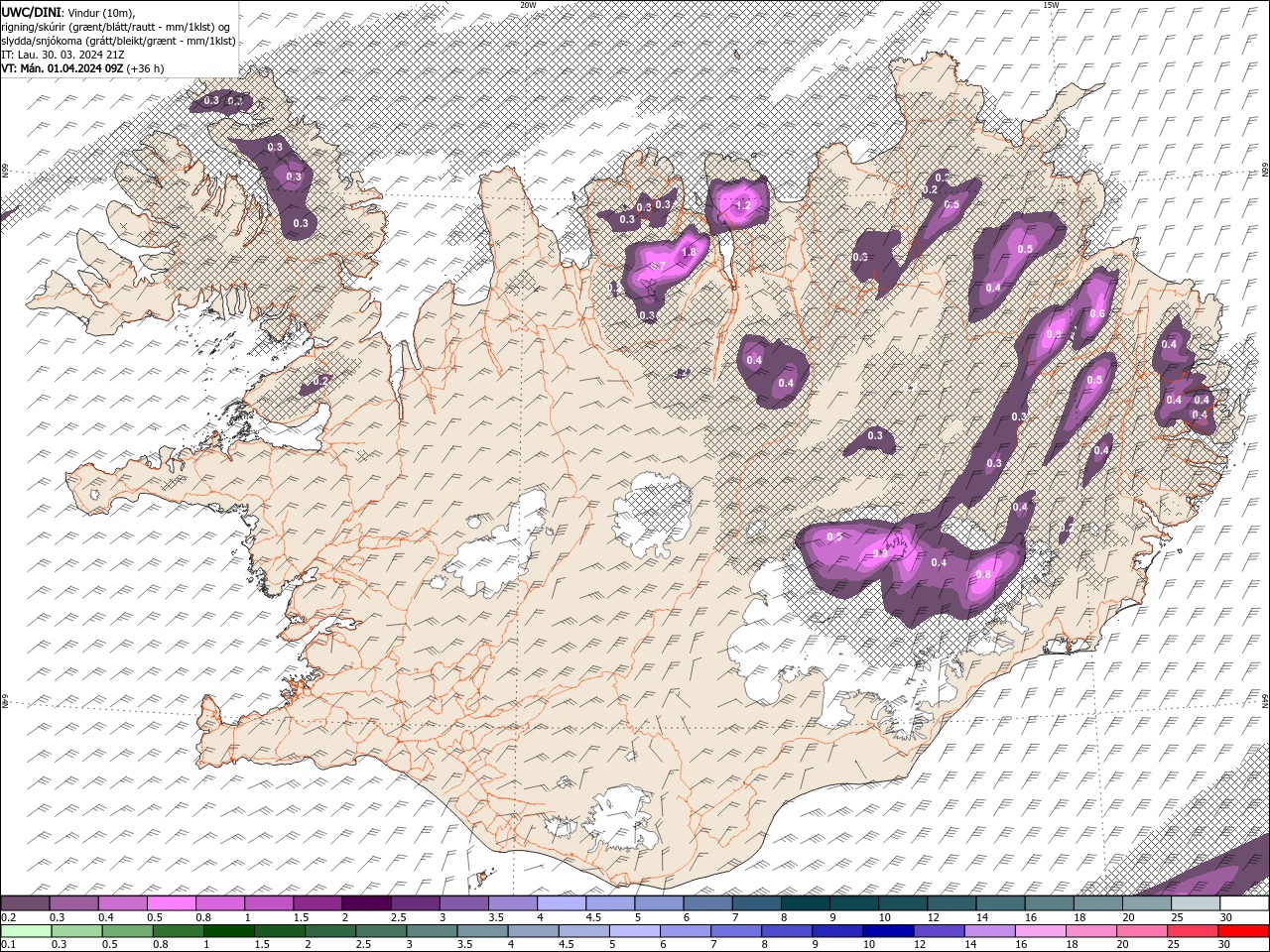Click the pale green 0.1–0.3 rain swatch
This screenshot has width=1270, height=952.
pyautogui.click(x=27, y=931)
